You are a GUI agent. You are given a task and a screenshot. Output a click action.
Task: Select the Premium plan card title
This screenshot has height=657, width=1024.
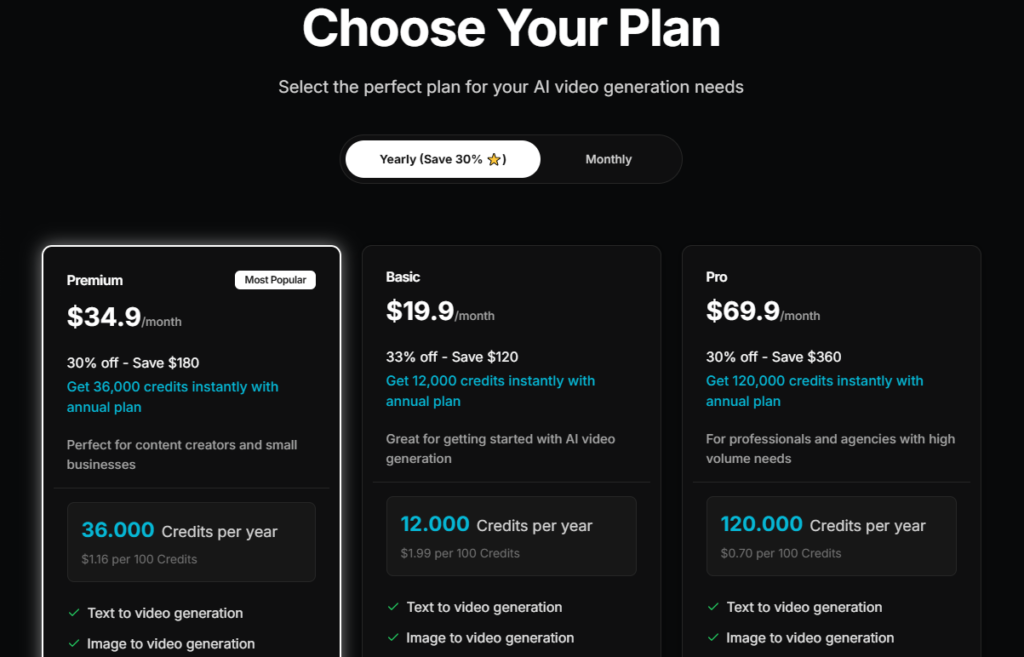95,280
